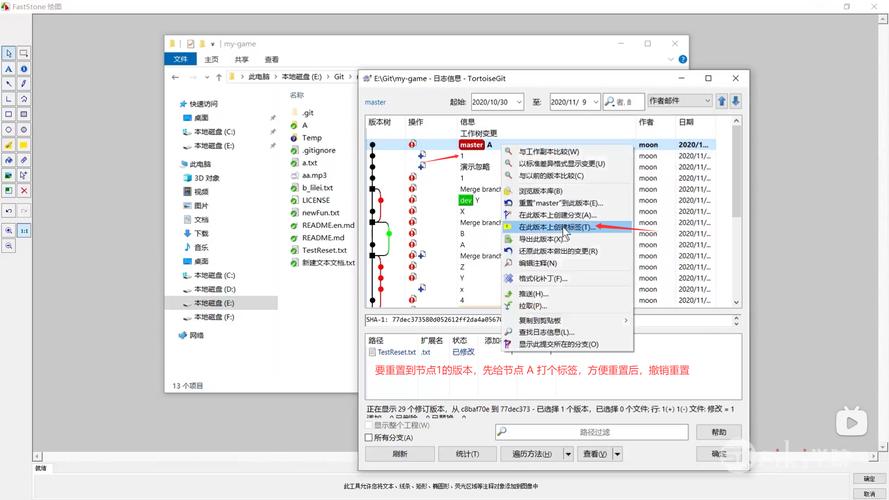Select the insert image tool

point(9,176)
